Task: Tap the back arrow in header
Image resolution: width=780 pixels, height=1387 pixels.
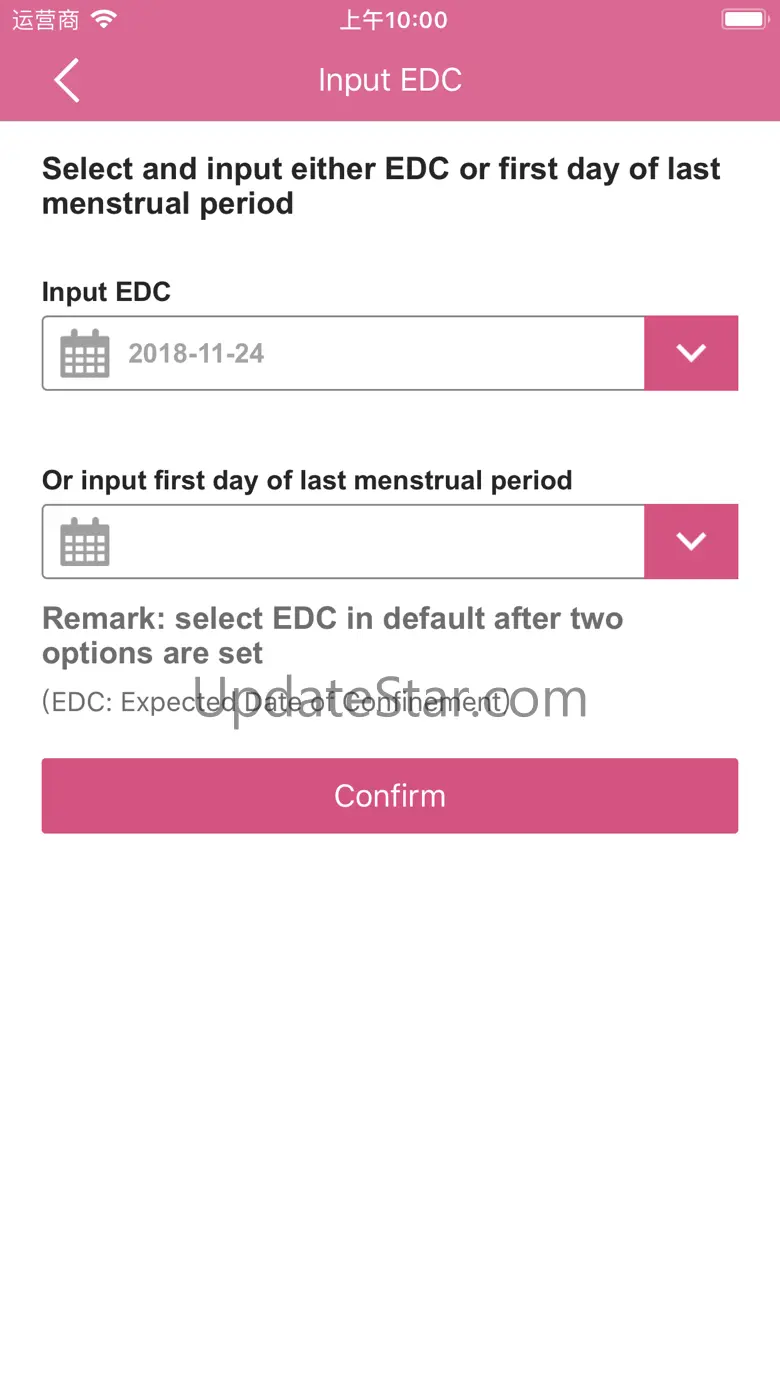Action: (x=67, y=80)
